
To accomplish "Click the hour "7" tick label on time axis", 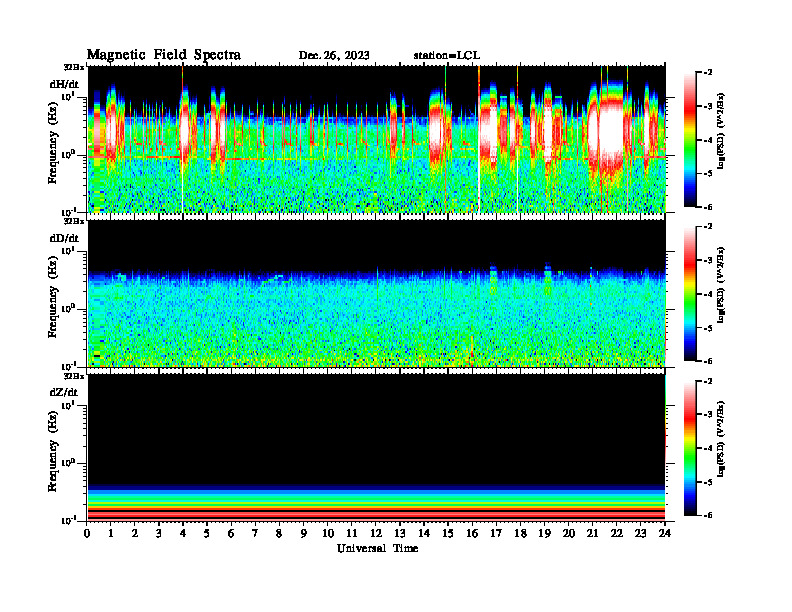I will click(256, 534).
